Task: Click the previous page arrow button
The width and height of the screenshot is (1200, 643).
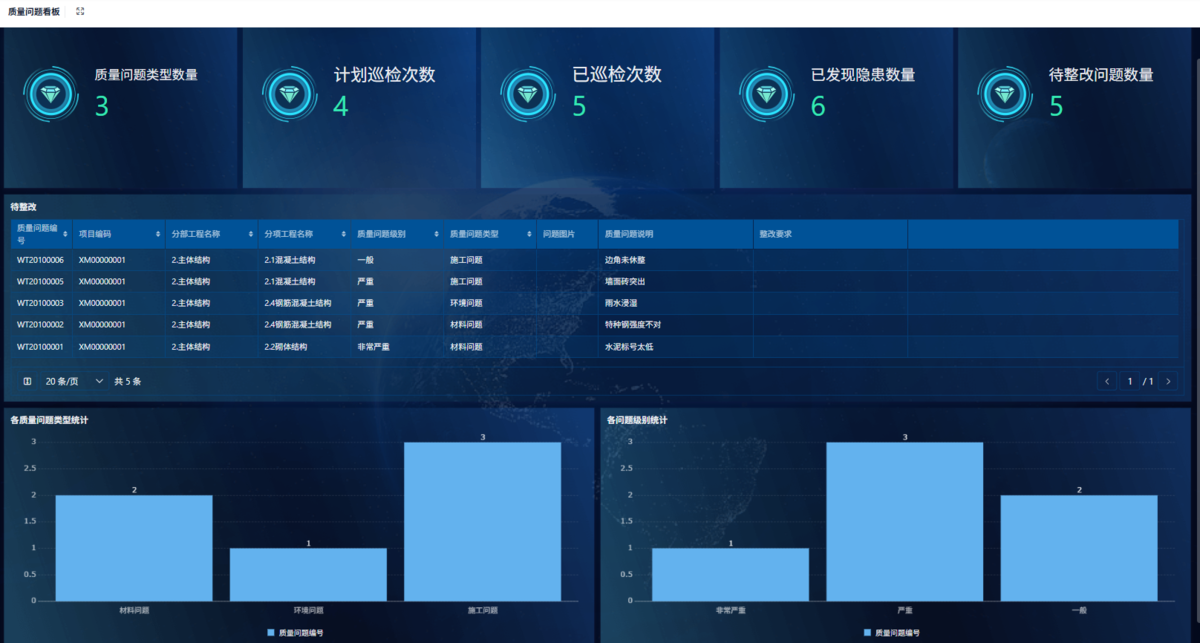Action: 1107,381
